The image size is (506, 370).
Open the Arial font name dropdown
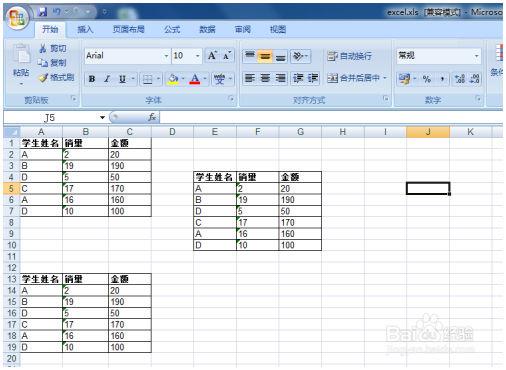coord(166,56)
